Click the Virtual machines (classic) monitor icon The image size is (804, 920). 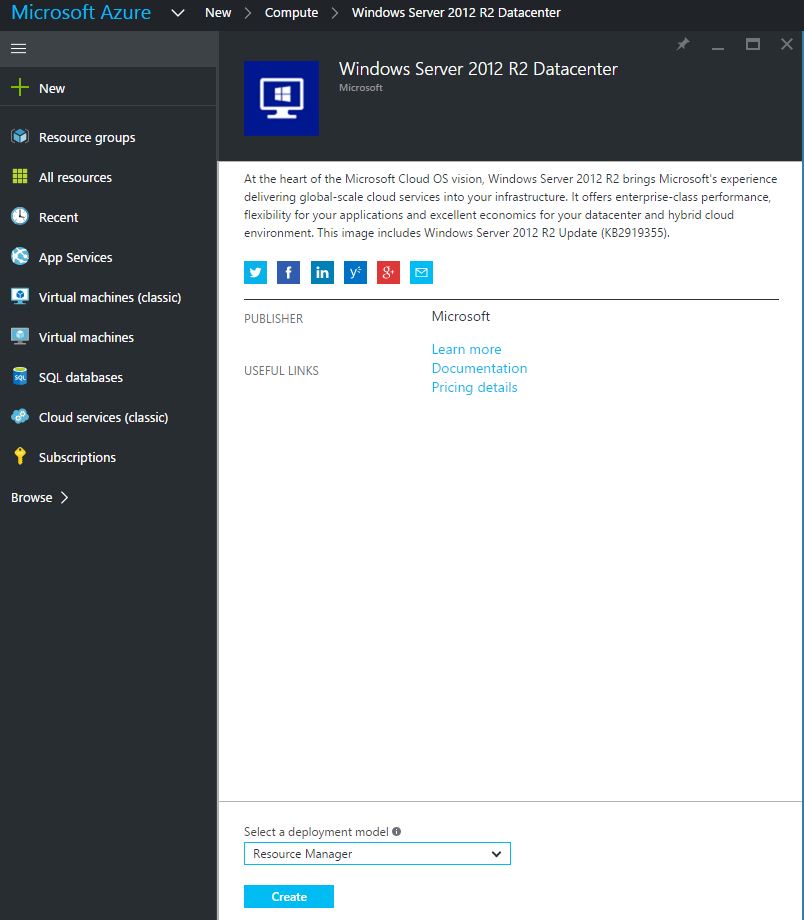tap(20, 296)
